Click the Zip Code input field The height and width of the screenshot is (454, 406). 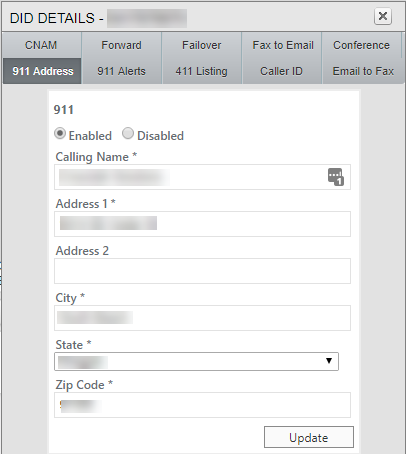click(x=202, y=405)
